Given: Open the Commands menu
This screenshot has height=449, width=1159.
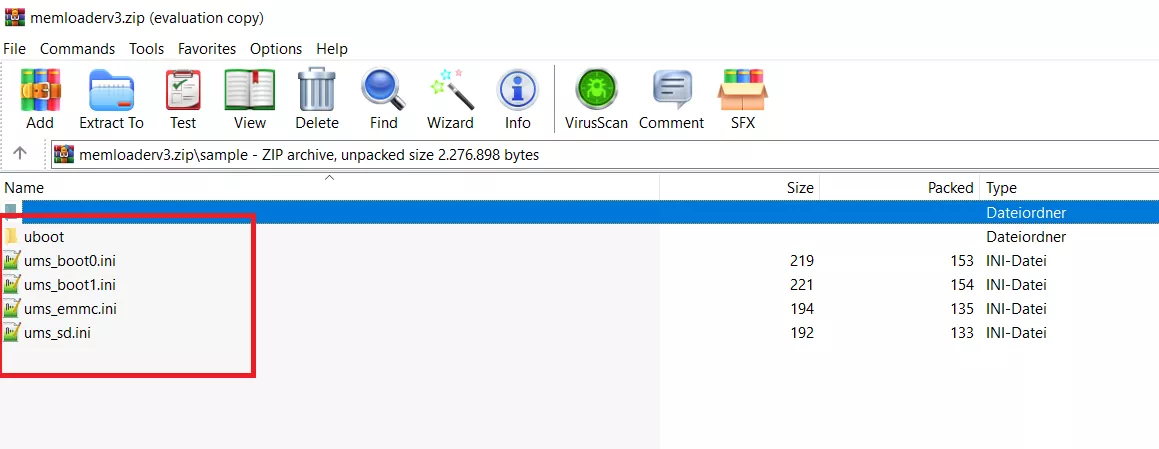Looking at the screenshot, I should 77,48.
